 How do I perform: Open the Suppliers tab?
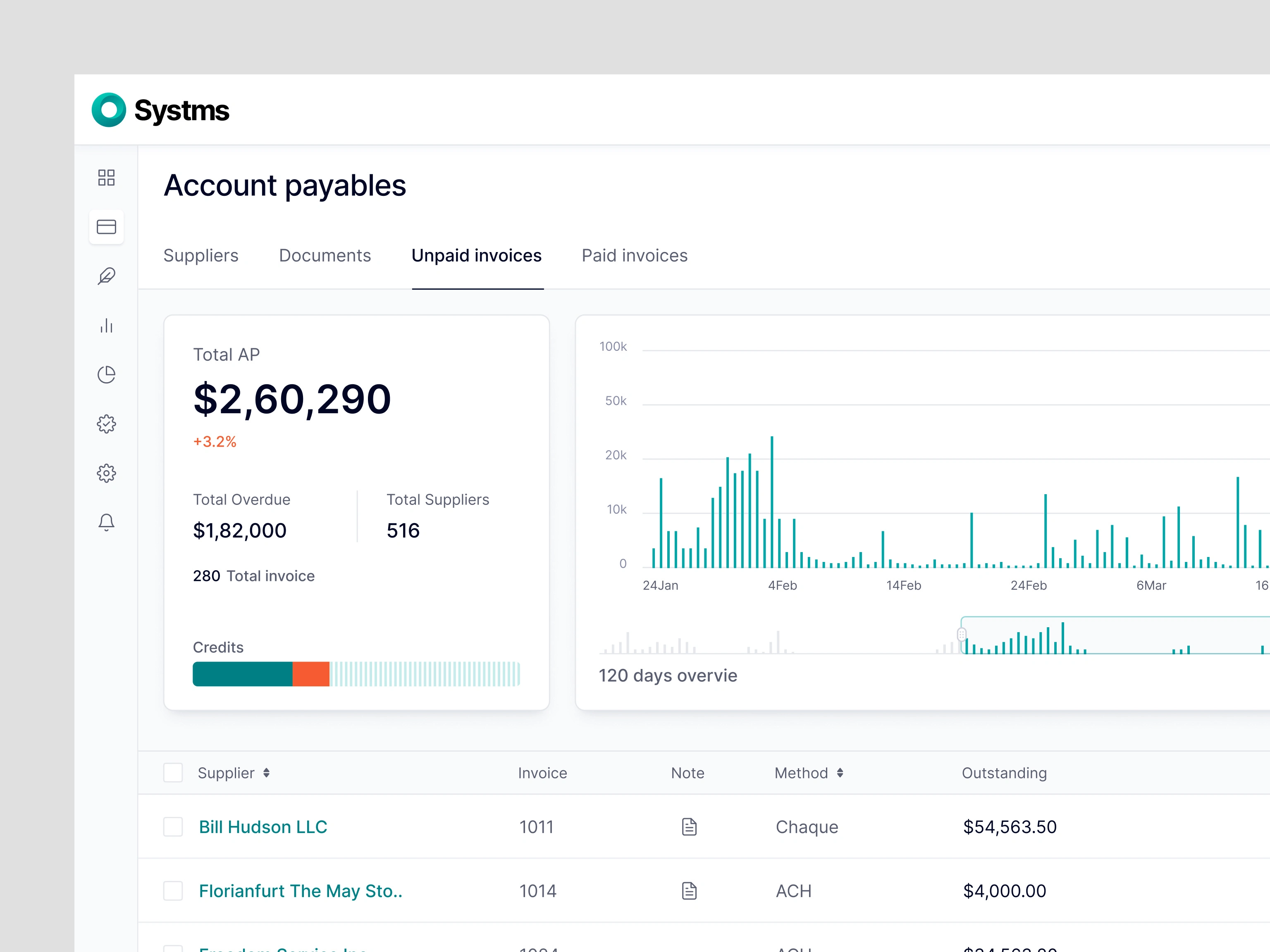201,255
